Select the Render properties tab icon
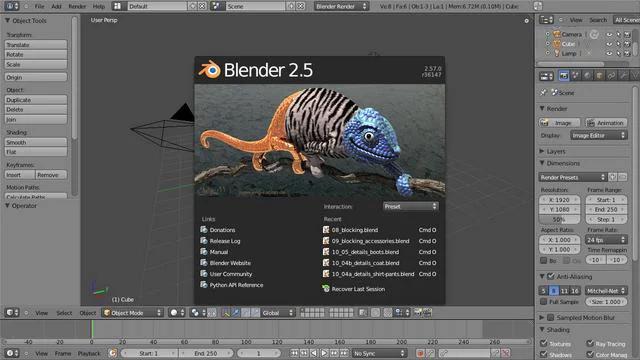 [x=564, y=76]
